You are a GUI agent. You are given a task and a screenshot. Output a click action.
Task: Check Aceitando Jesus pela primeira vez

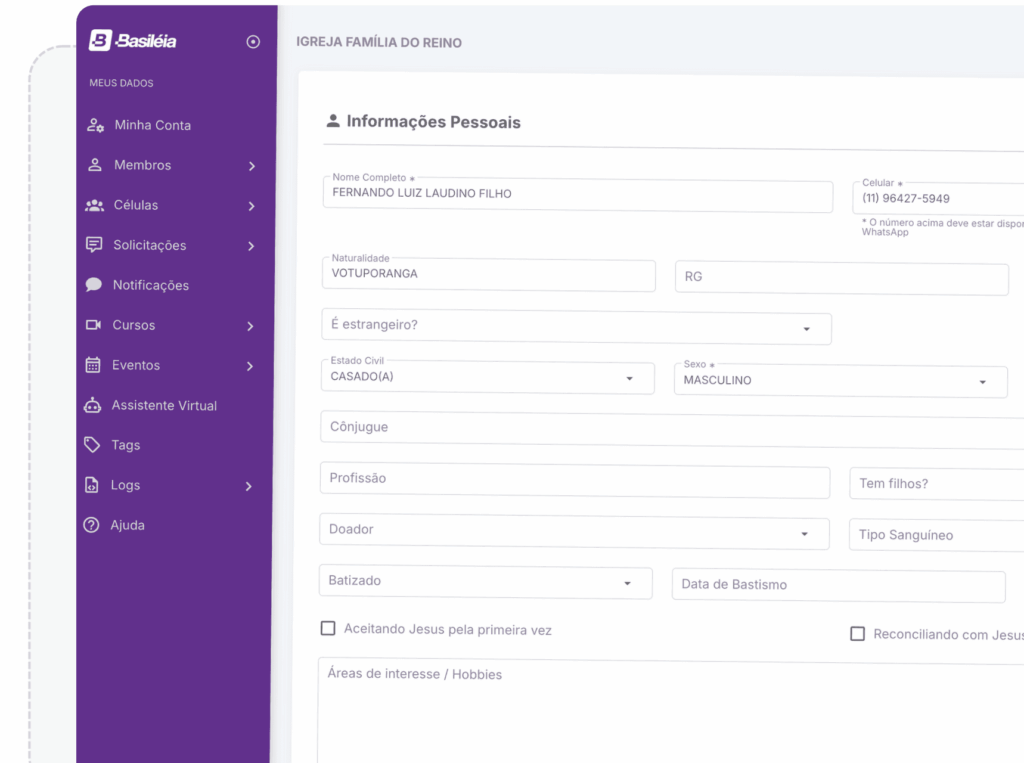click(x=328, y=629)
